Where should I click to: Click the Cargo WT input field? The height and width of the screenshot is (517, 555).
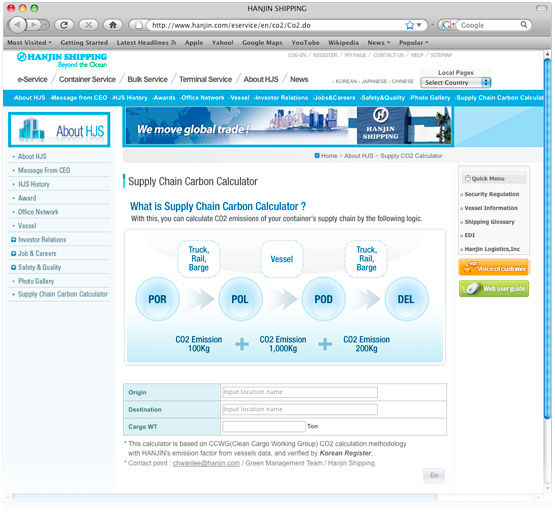[264, 426]
